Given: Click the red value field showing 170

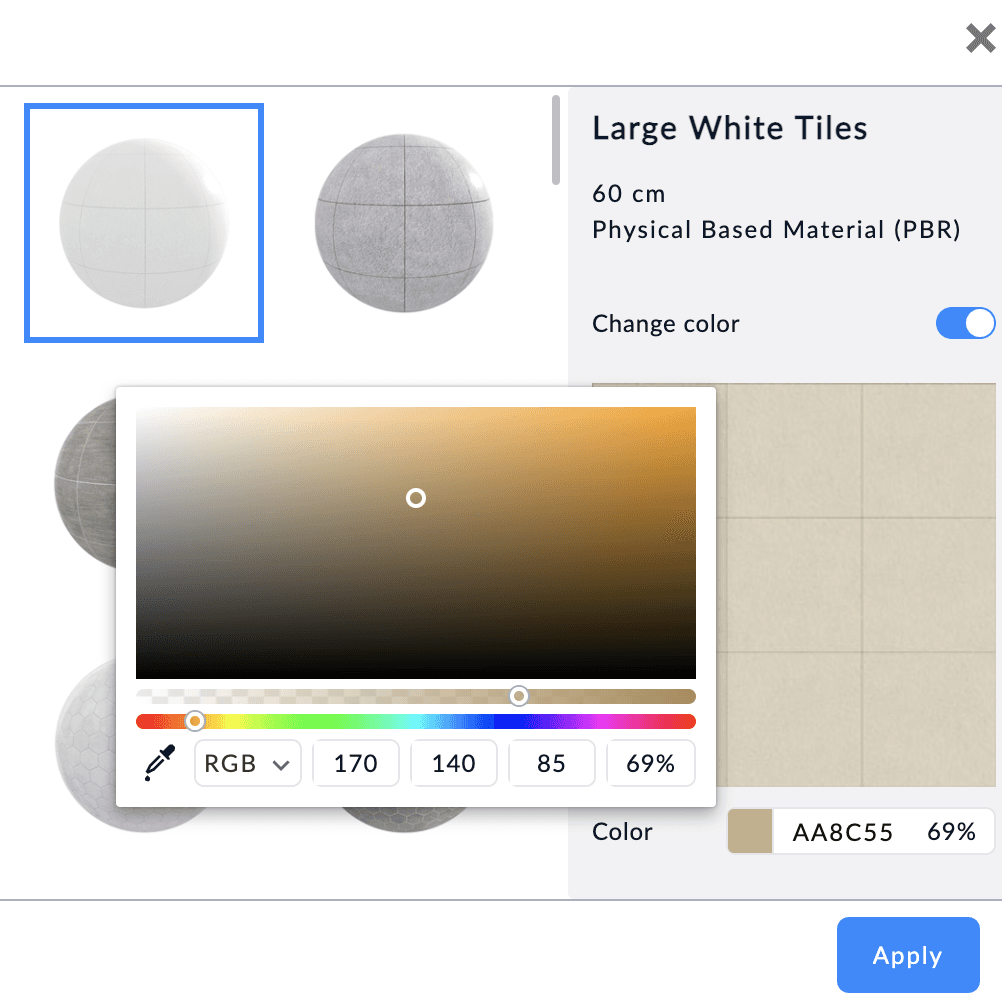Looking at the screenshot, I should click(356, 764).
